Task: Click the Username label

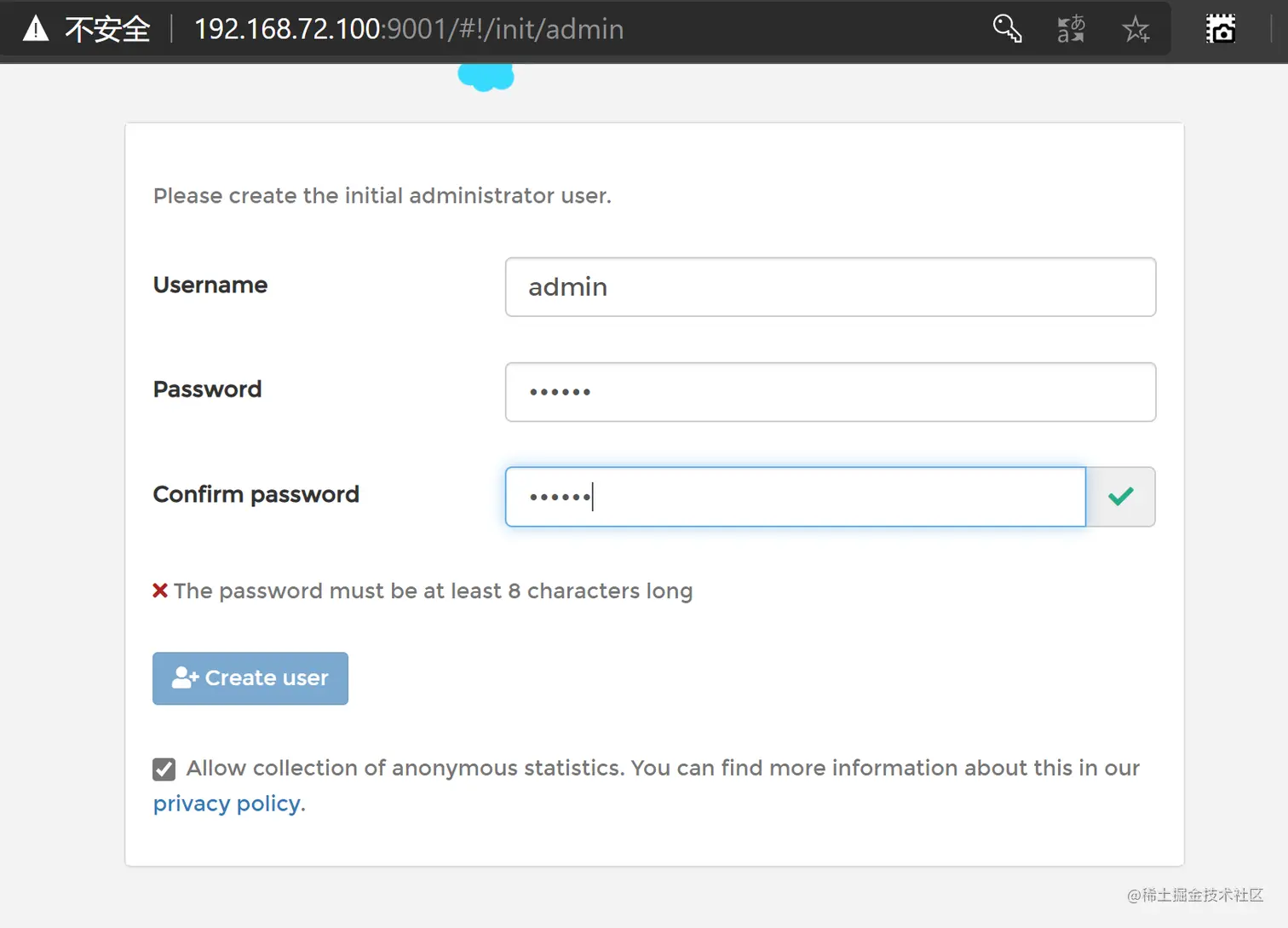Action: [210, 285]
